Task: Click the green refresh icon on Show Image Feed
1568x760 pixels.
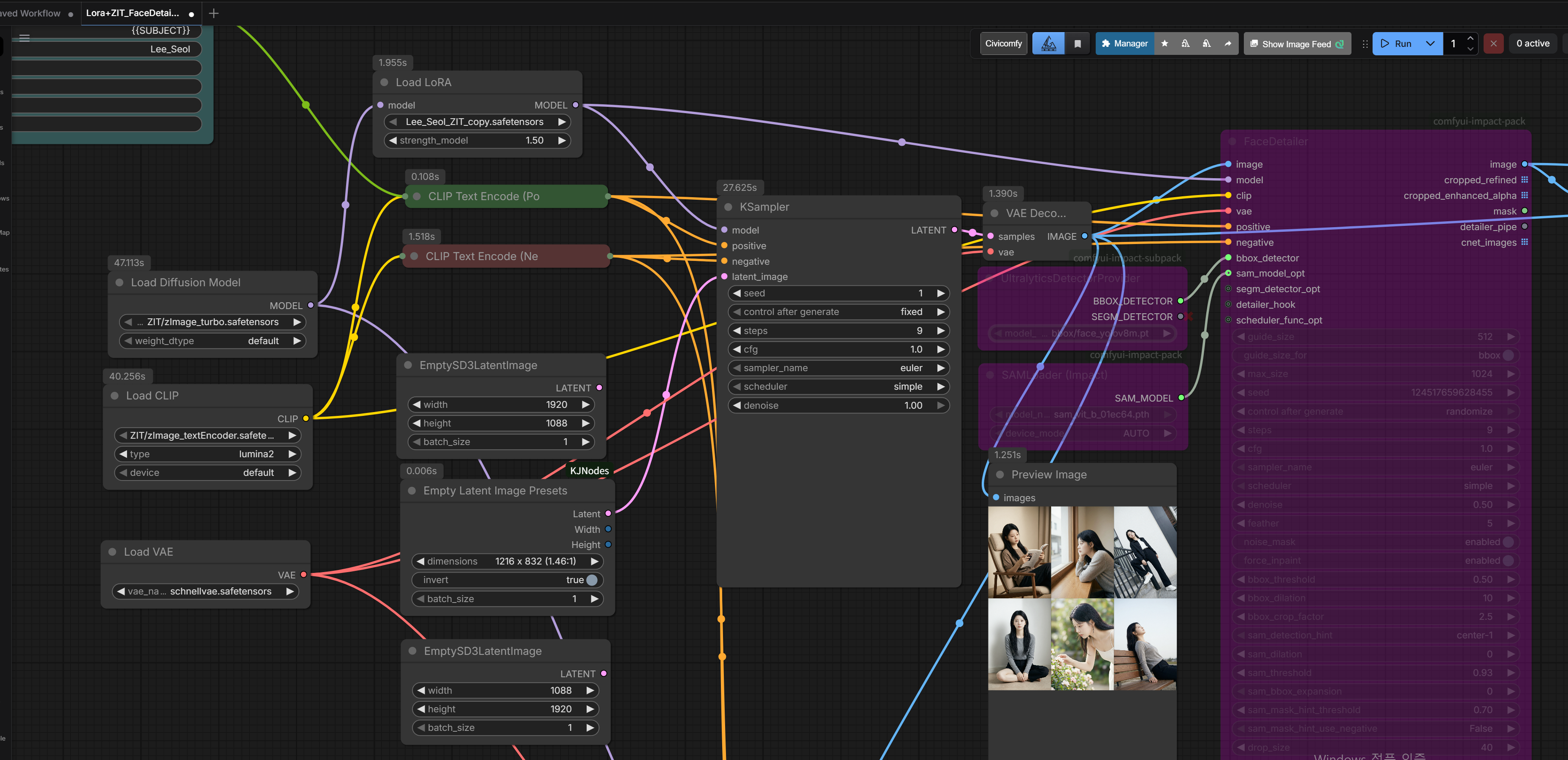Action: tap(1339, 44)
